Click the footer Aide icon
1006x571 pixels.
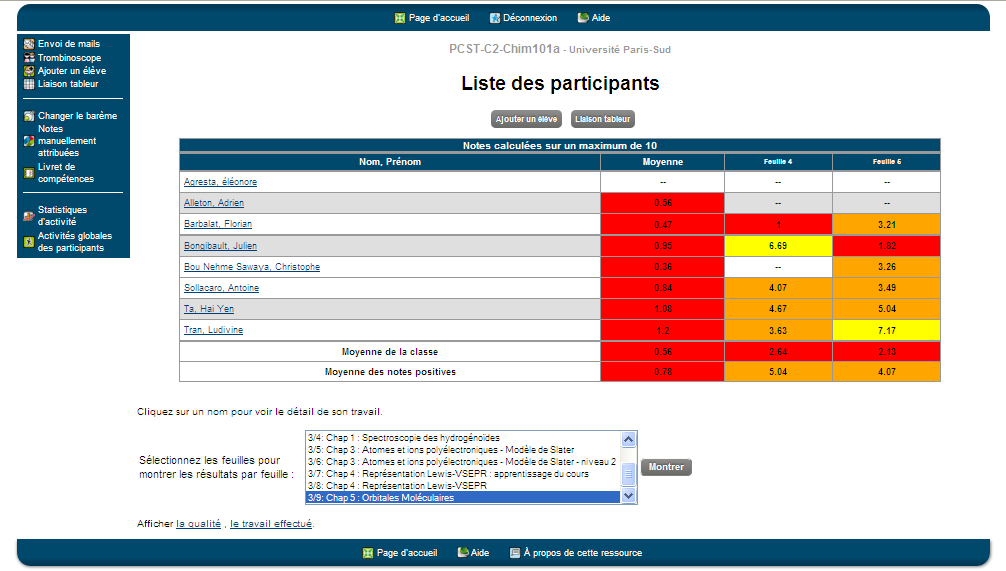463,552
